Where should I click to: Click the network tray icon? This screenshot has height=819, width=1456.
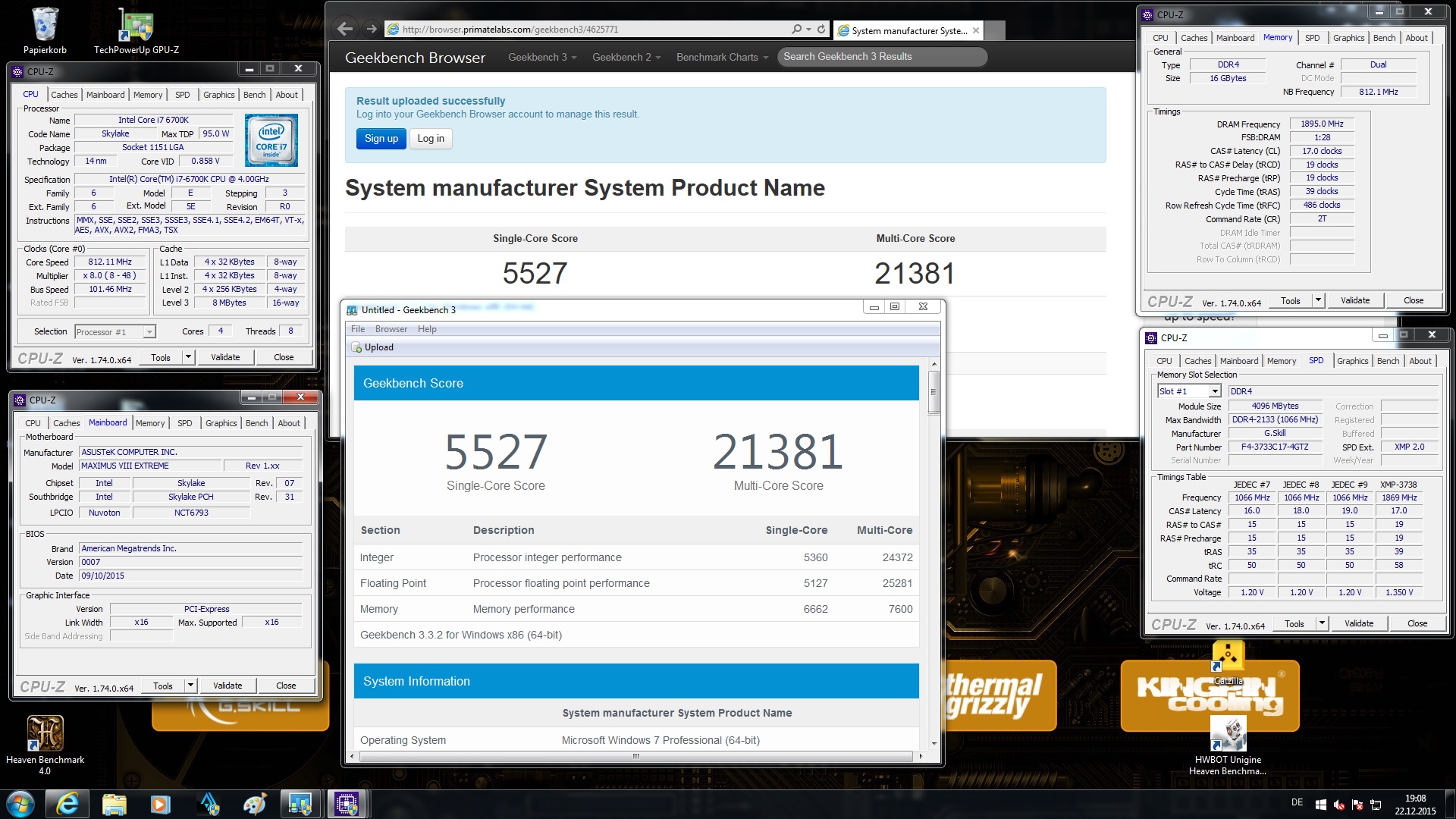tap(1376, 805)
